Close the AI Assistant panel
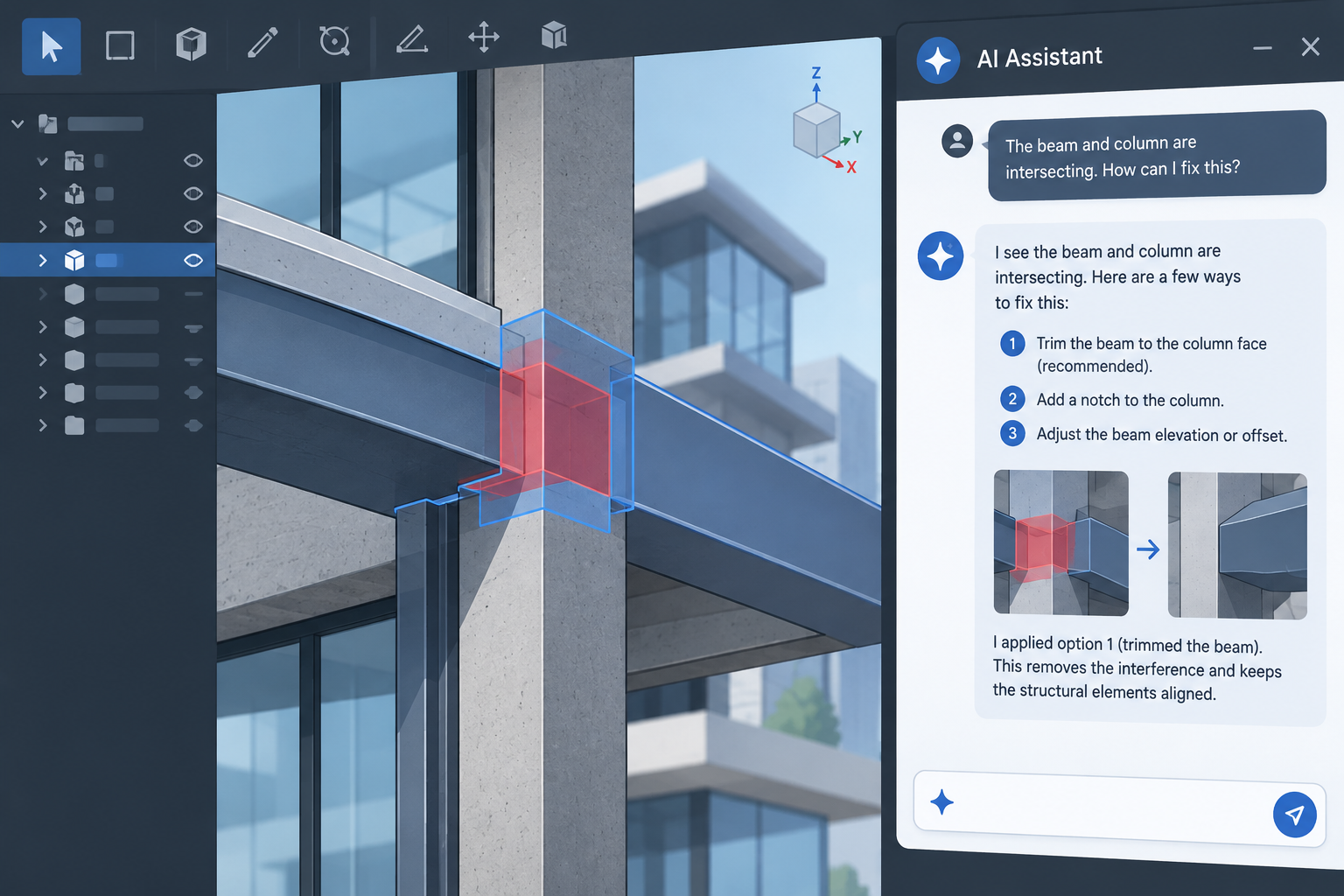The width and height of the screenshot is (1344, 896). [1310, 46]
